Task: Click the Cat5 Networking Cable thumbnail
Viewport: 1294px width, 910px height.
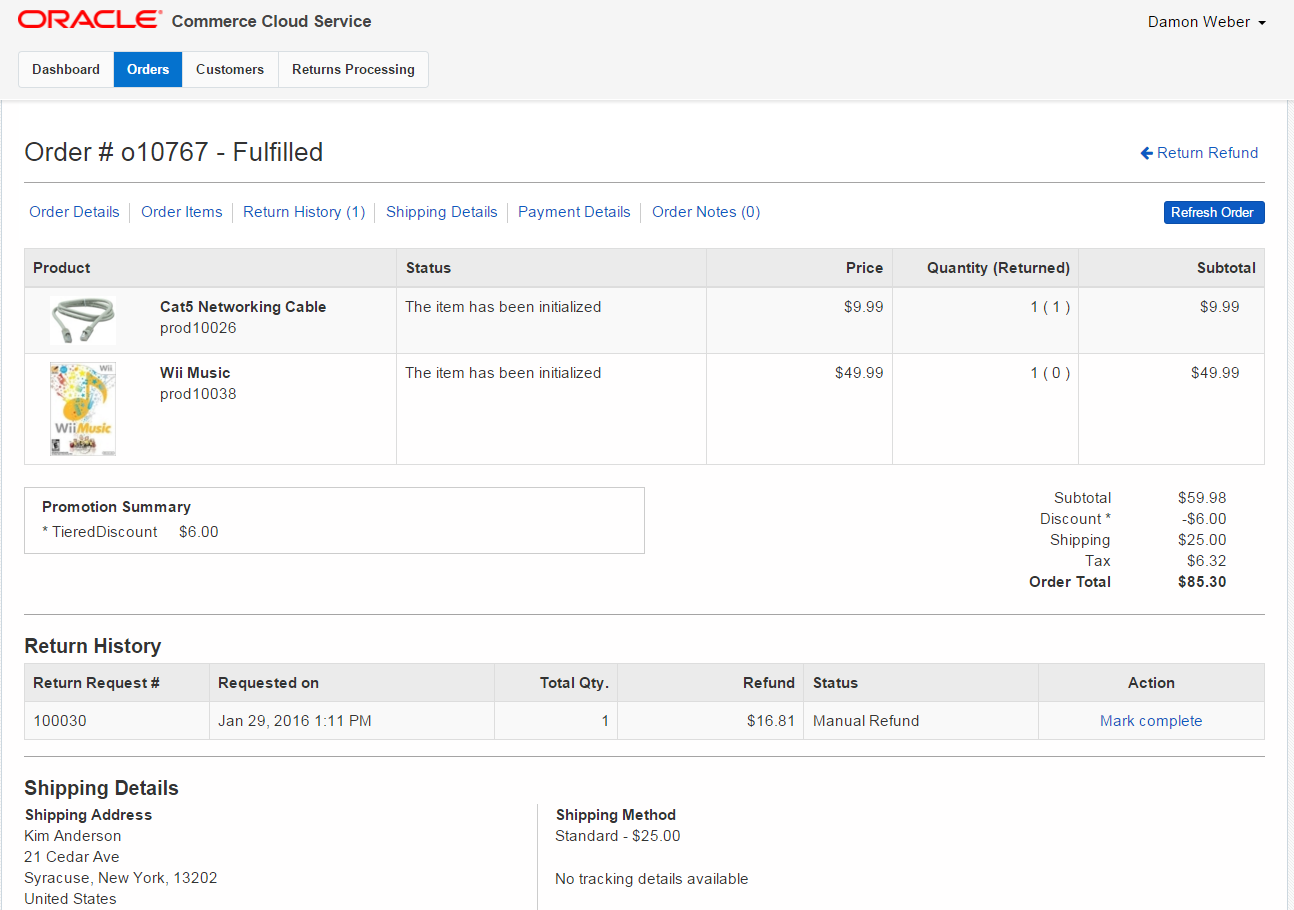Action: coord(82,320)
